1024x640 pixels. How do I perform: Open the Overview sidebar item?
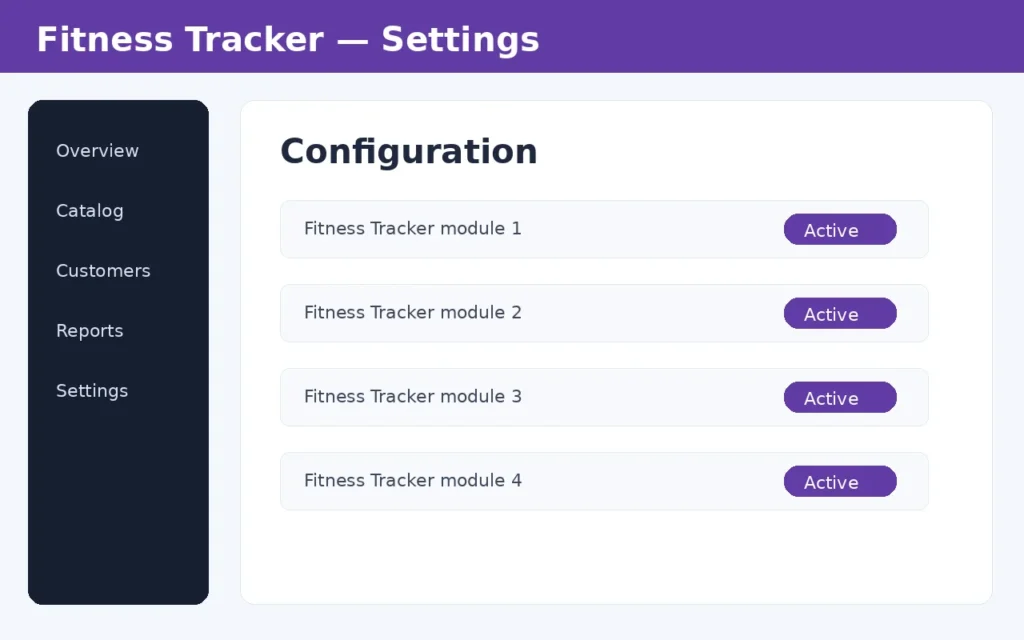(x=97, y=151)
